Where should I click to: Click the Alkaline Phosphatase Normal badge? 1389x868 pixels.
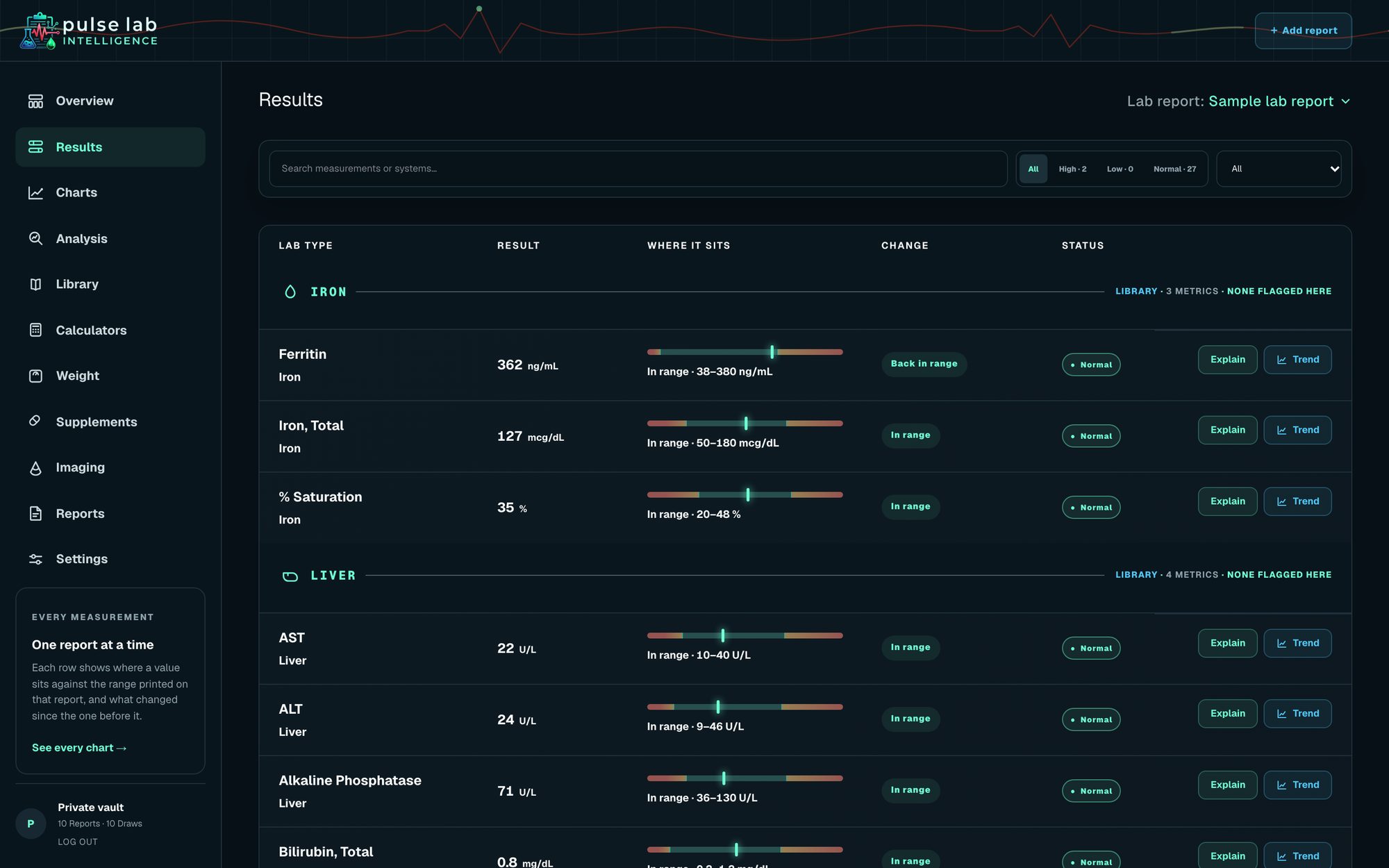pyautogui.click(x=1091, y=792)
